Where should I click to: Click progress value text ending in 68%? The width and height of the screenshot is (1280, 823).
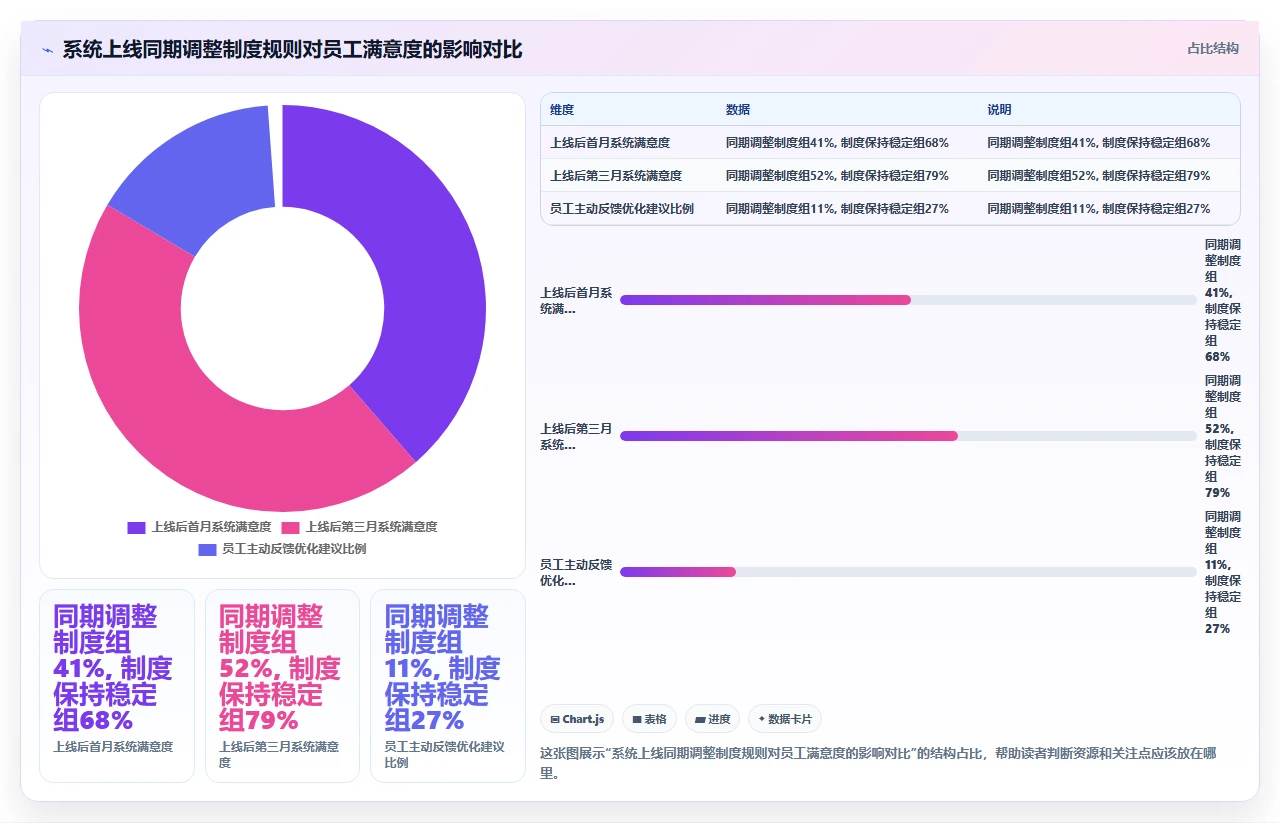pos(1223,300)
